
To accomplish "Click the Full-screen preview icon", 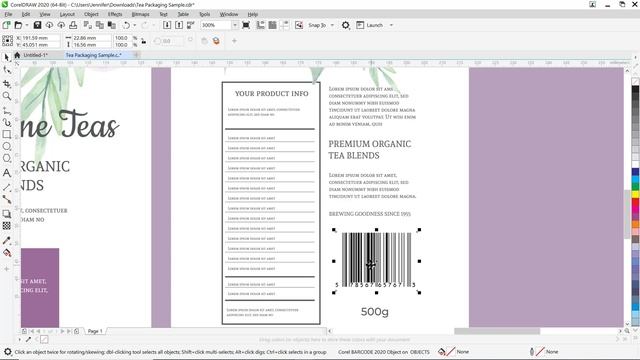I will [246, 25].
